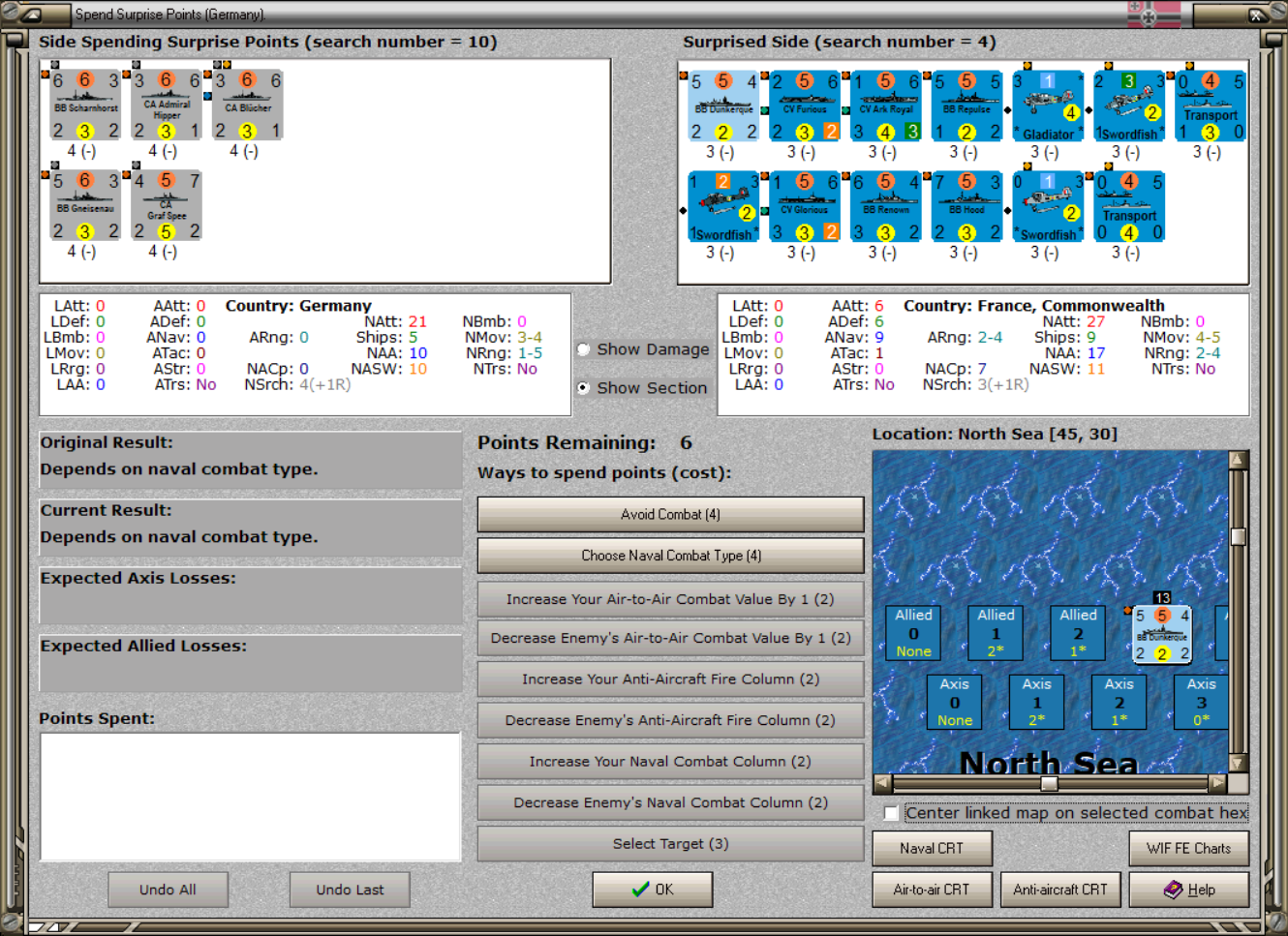1288x936 pixels.
Task: Click the Axis 0 None sea box
Action: [x=954, y=702]
